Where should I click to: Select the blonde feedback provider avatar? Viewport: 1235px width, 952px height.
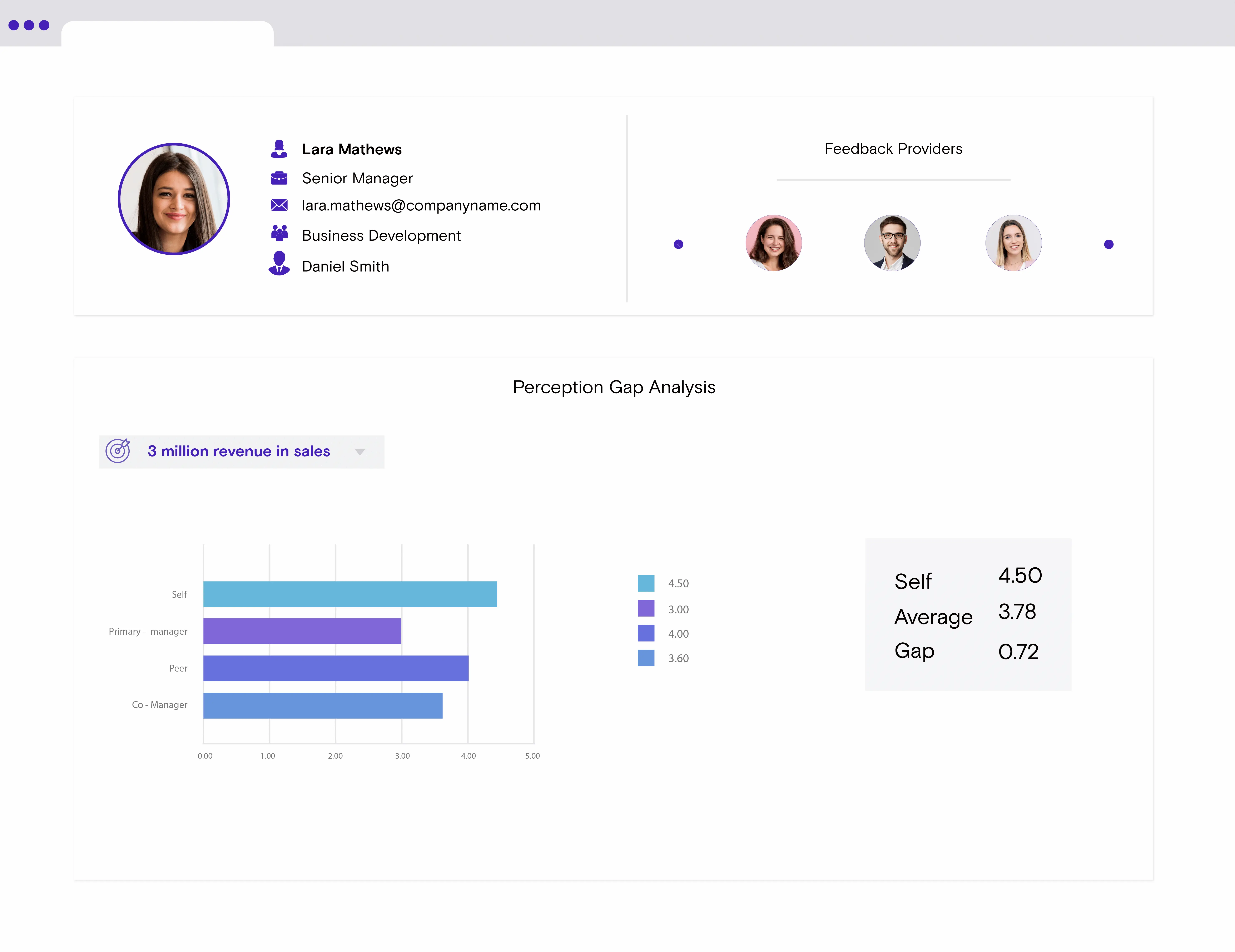[x=1013, y=243]
